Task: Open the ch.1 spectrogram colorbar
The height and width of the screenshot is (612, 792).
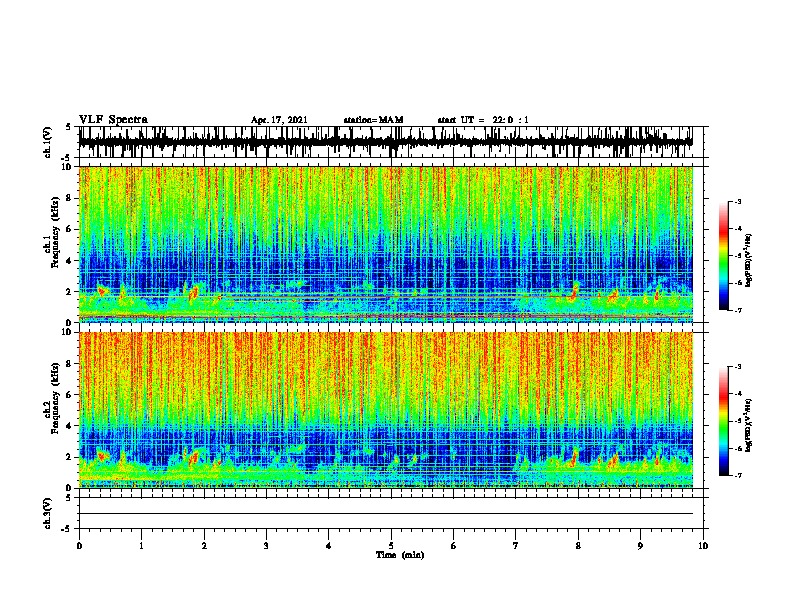Action: click(x=723, y=256)
